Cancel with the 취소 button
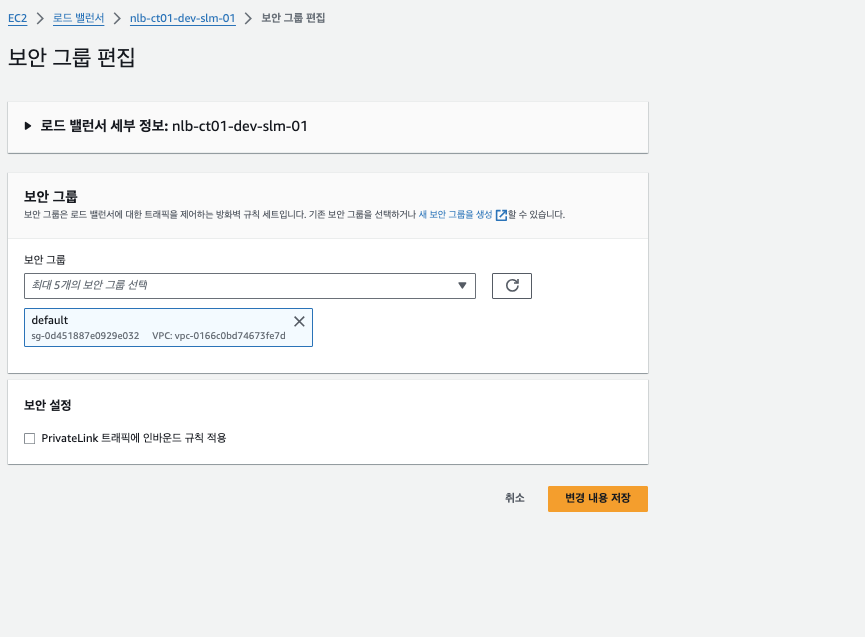The image size is (865, 637). pyautogui.click(x=515, y=498)
